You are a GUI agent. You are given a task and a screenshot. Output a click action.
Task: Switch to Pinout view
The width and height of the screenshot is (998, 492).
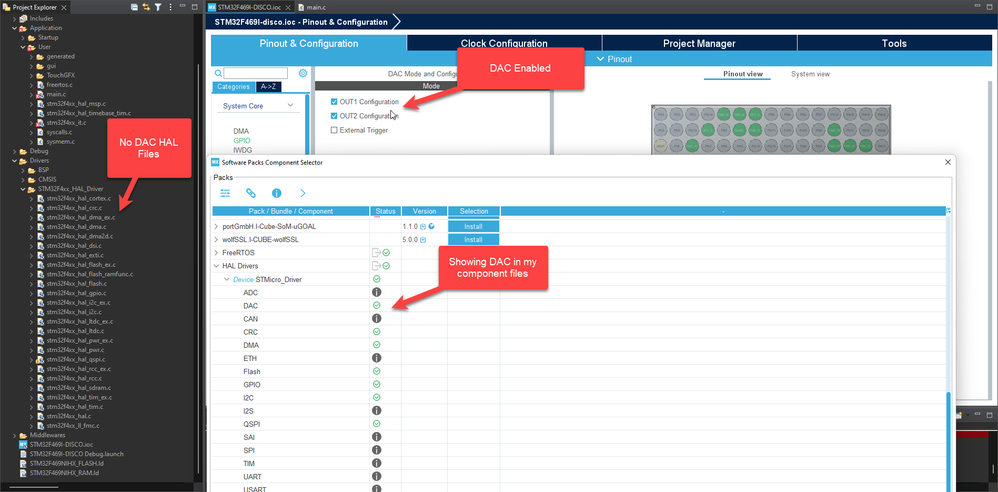[x=743, y=74]
